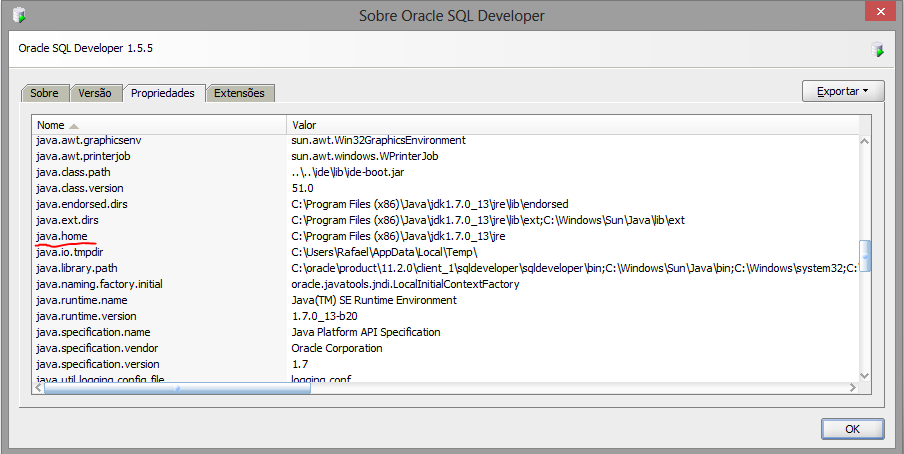Click the java.specification.vendor Oracle Corporation value
904x454 pixels.
336,348
